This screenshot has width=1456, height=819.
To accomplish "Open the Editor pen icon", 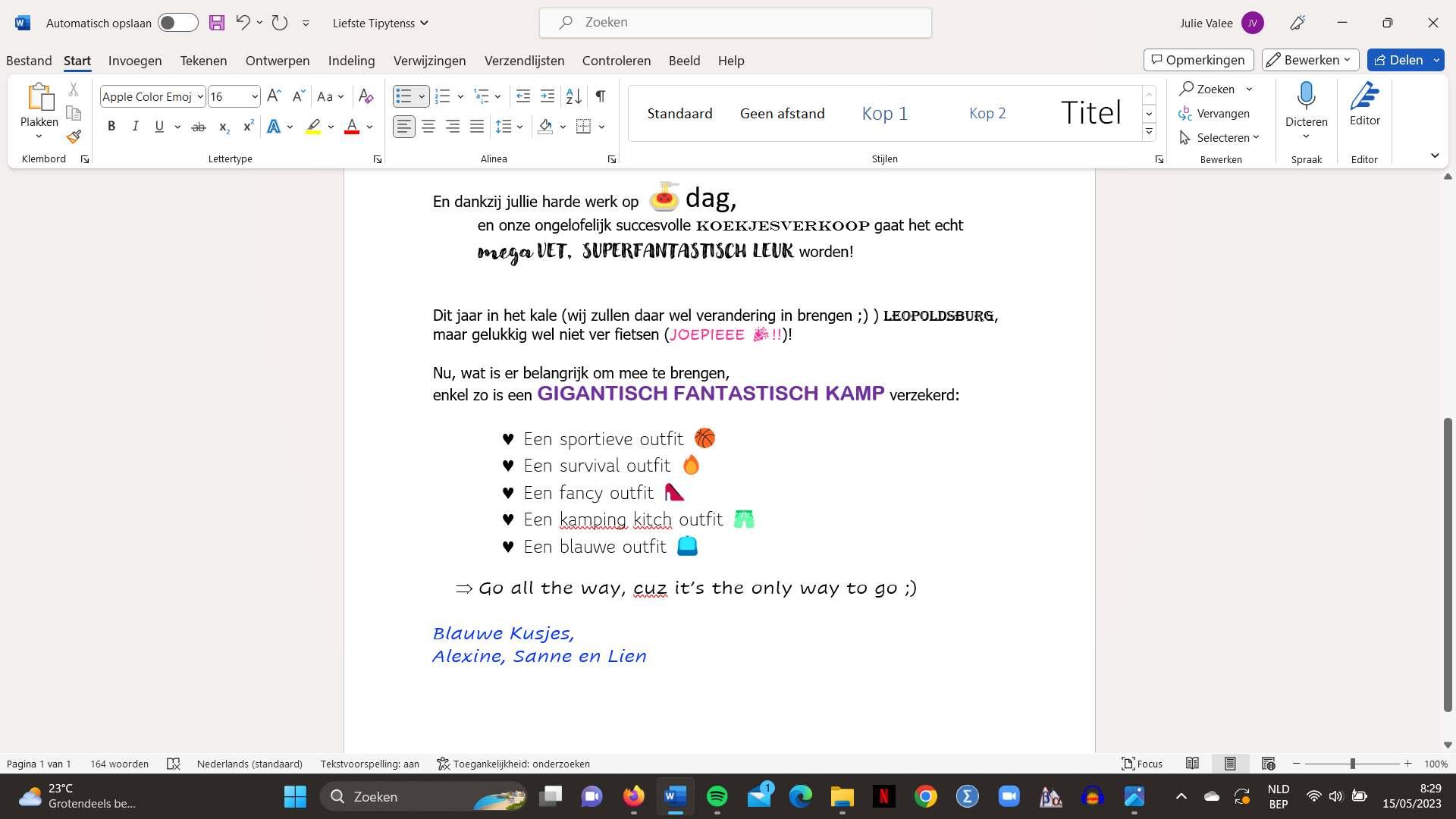I will 1364,96.
